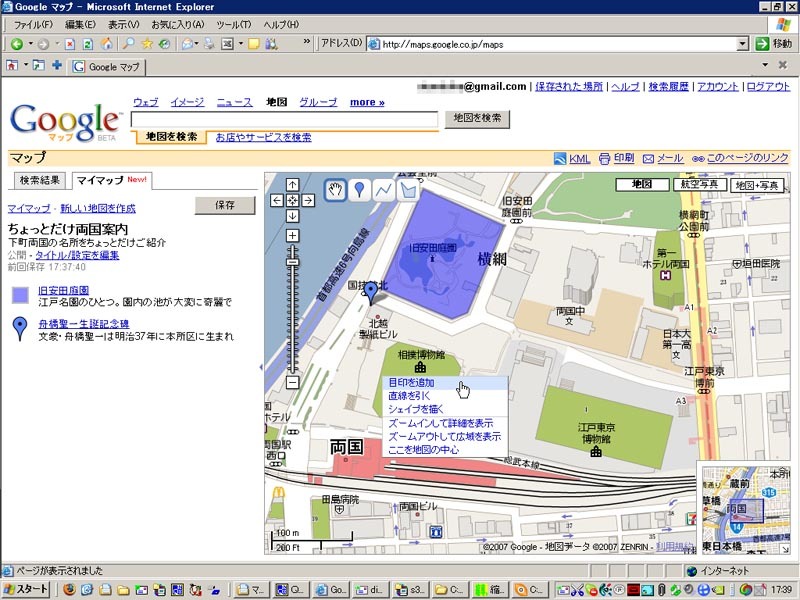This screenshot has width=800, height=600.
Task: Open the address bar dropdown arrow
Action: pos(743,44)
